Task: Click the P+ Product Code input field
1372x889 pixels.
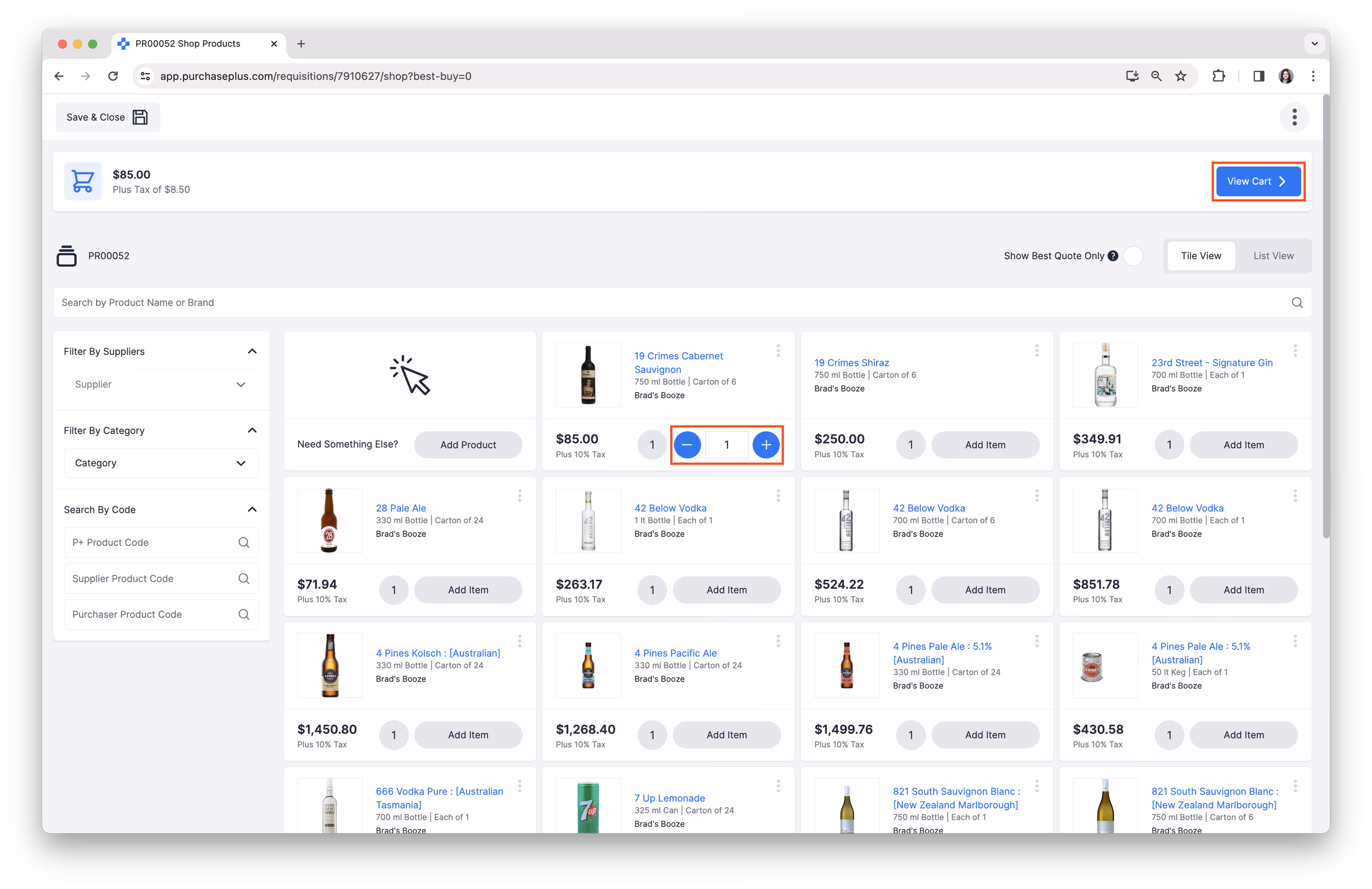Action: pyautogui.click(x=161, y=543)
